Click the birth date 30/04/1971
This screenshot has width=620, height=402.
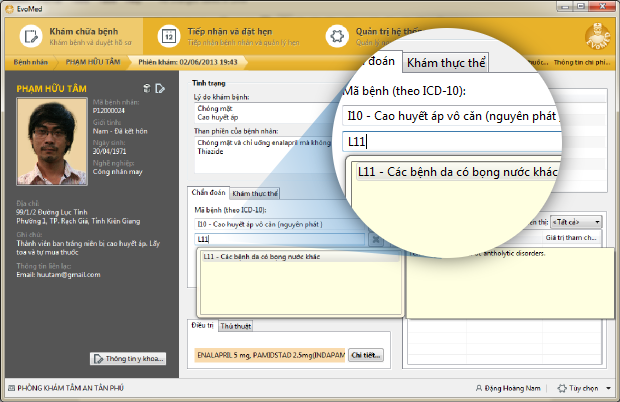pyautogui.click(x=110, y=151)
